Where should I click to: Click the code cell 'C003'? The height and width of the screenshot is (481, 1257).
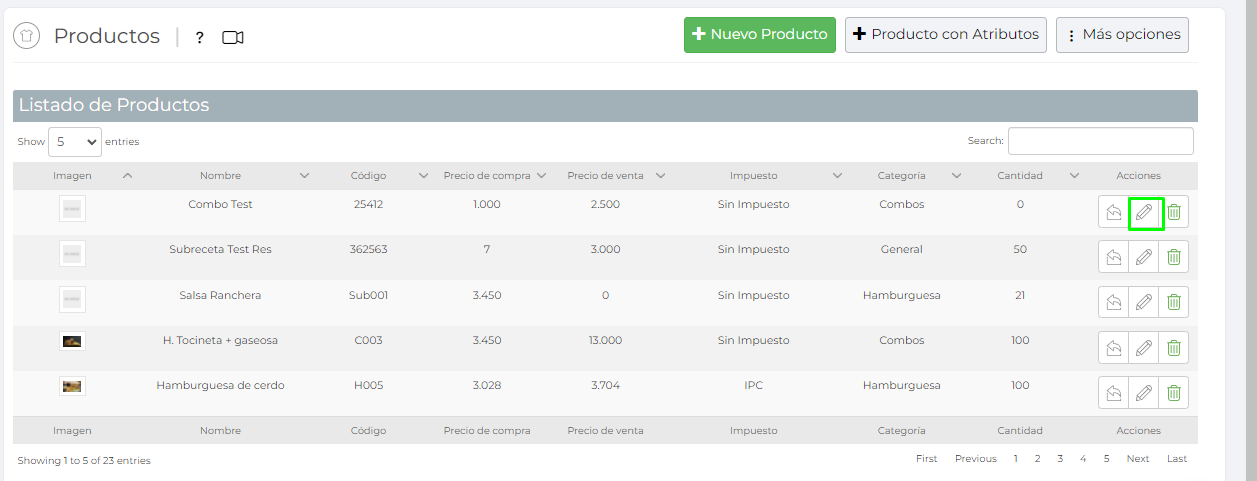tap(368, 340)
